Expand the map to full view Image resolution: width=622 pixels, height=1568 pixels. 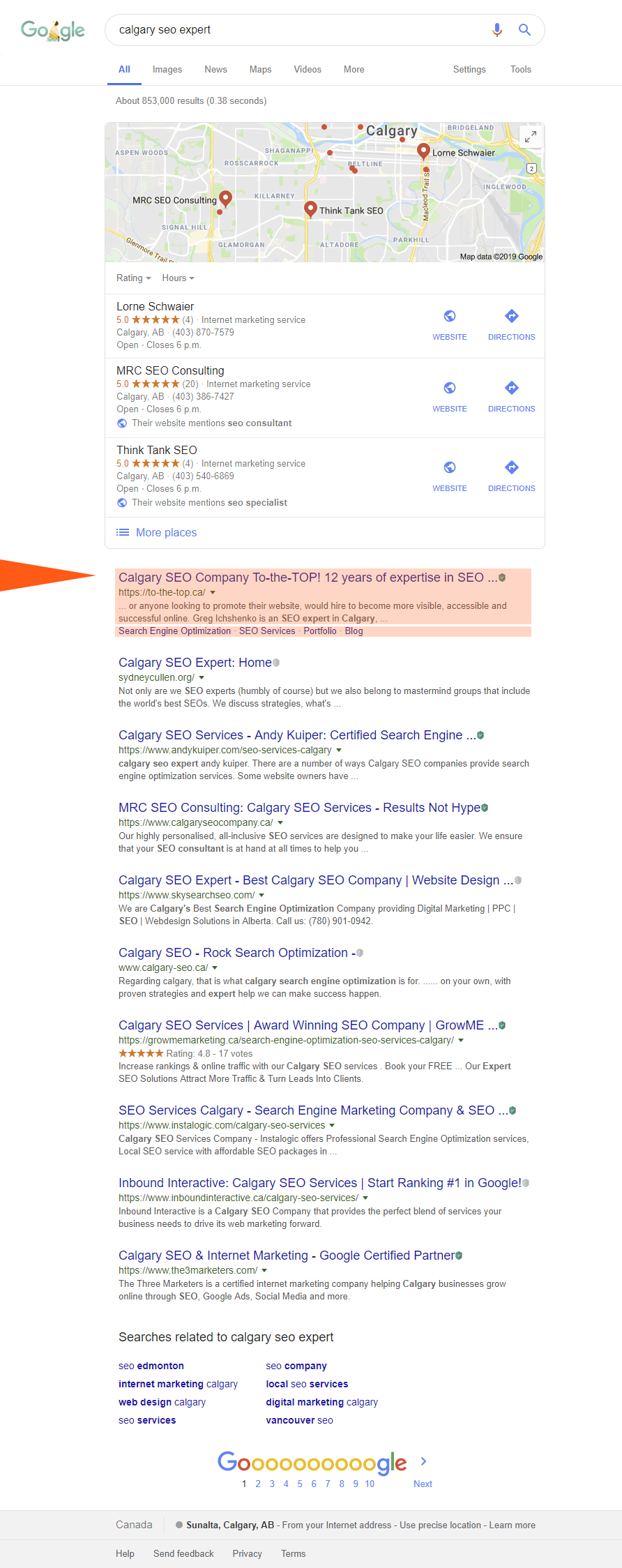pos(531,137)
